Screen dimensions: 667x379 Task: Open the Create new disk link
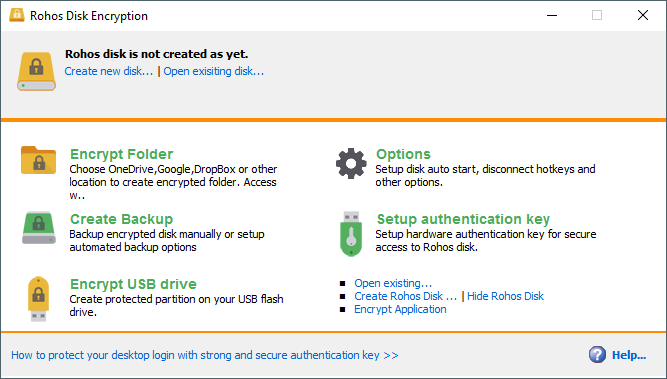109,71
